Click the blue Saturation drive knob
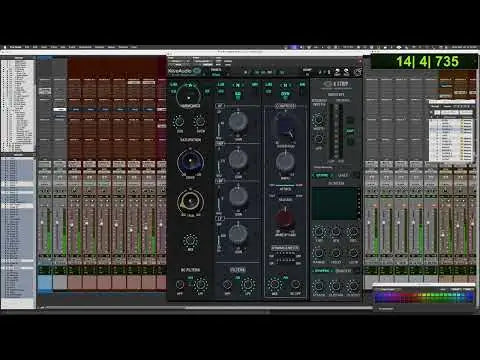Image resolution: width=480 pixels, height=360 pixels. pyautogui.click(x=190, y=162)
